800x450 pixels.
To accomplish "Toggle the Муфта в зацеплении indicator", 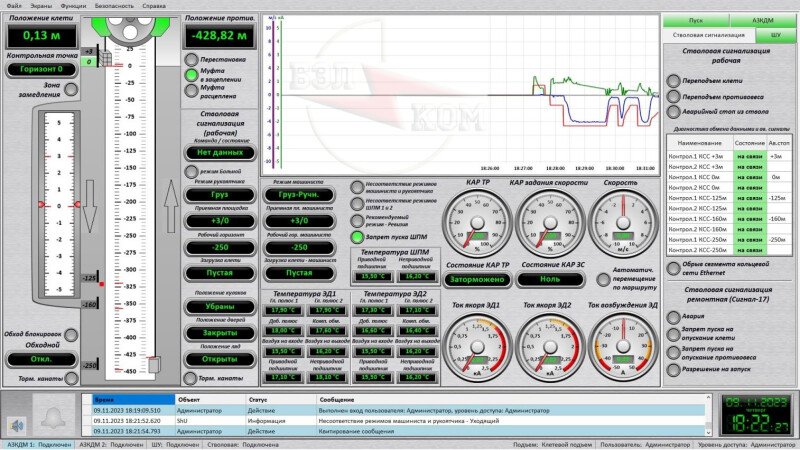I will (191, 74).
